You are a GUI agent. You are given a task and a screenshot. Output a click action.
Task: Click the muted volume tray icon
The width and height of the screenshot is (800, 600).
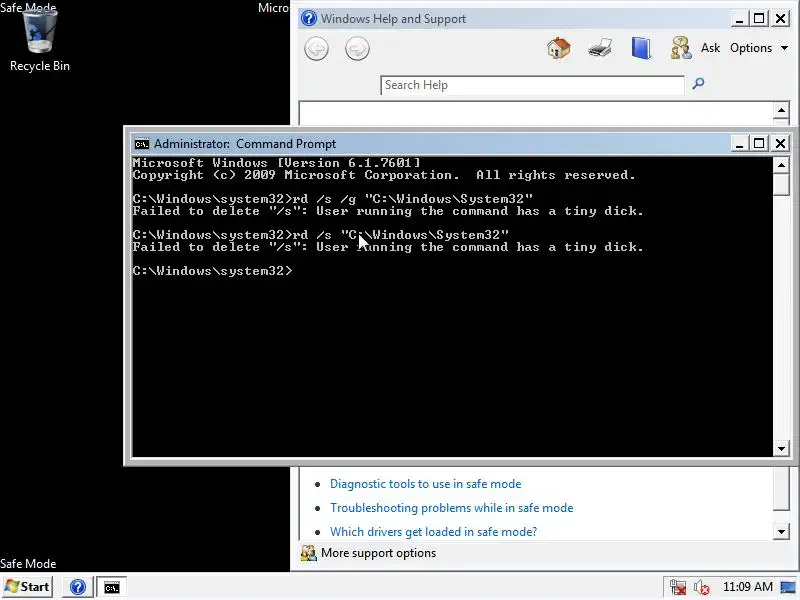click(702, 587)
